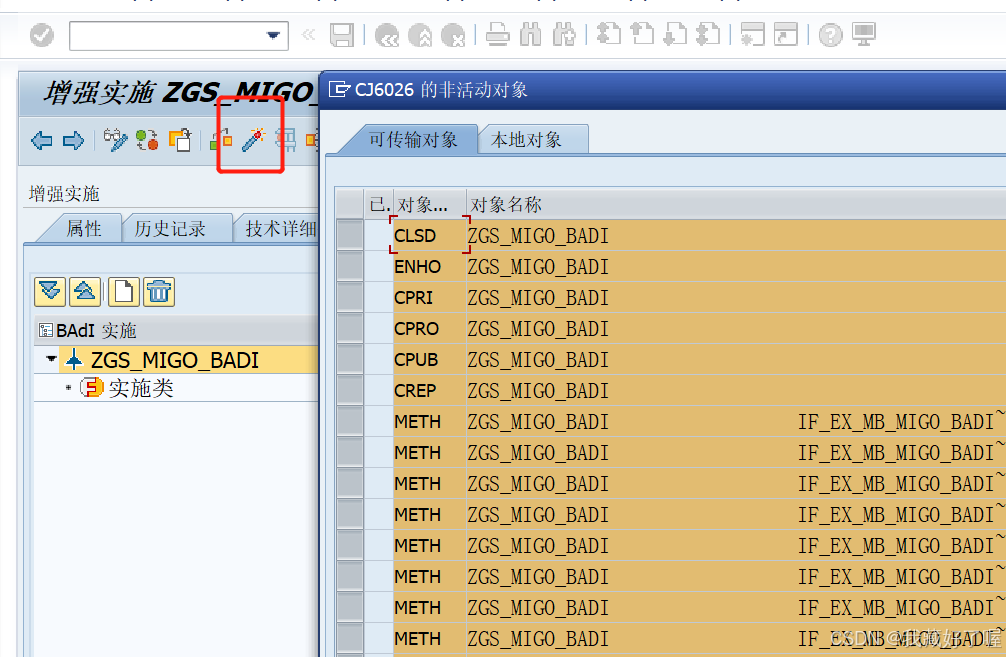Viewport: 1006px width, 657px height.
Task: Click the Cancel icon with X mark
Action: 453,35
